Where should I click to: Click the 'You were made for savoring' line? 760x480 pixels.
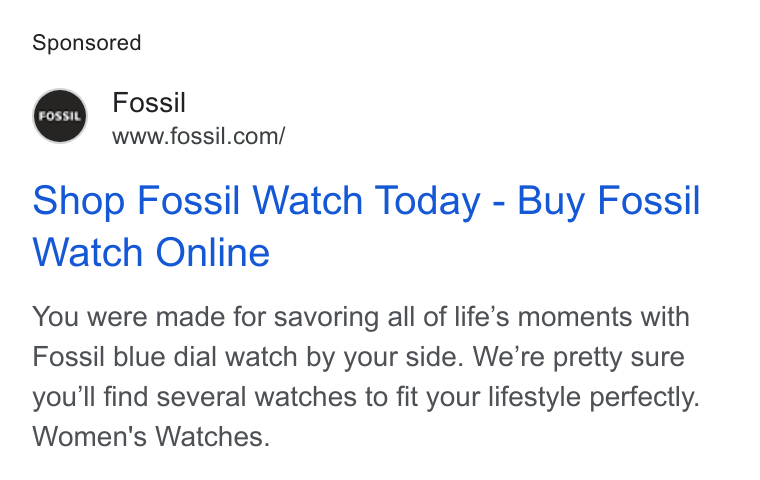tap(361, 317)
